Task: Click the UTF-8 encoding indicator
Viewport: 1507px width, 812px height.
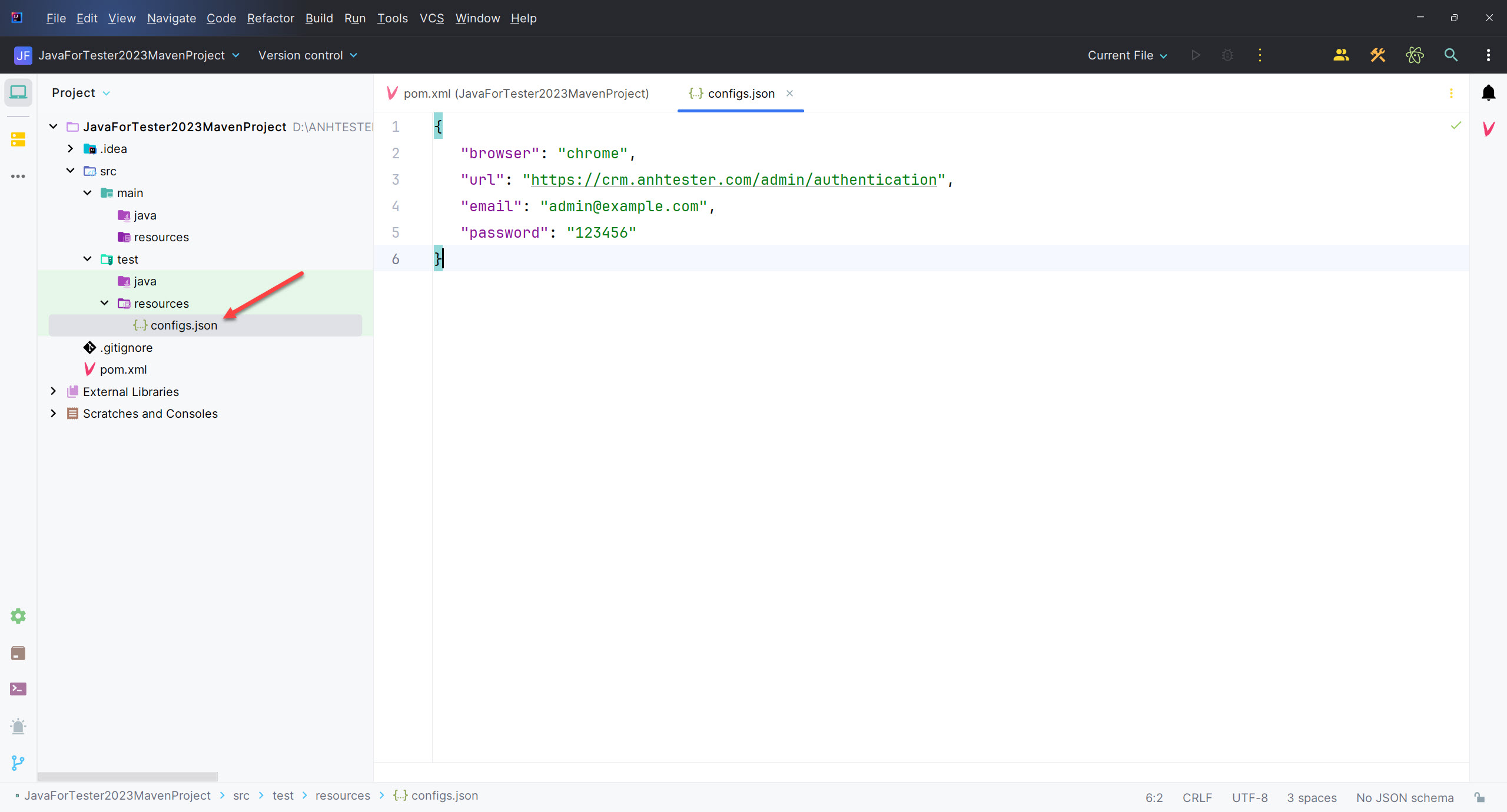Action: coord(1250,797)
